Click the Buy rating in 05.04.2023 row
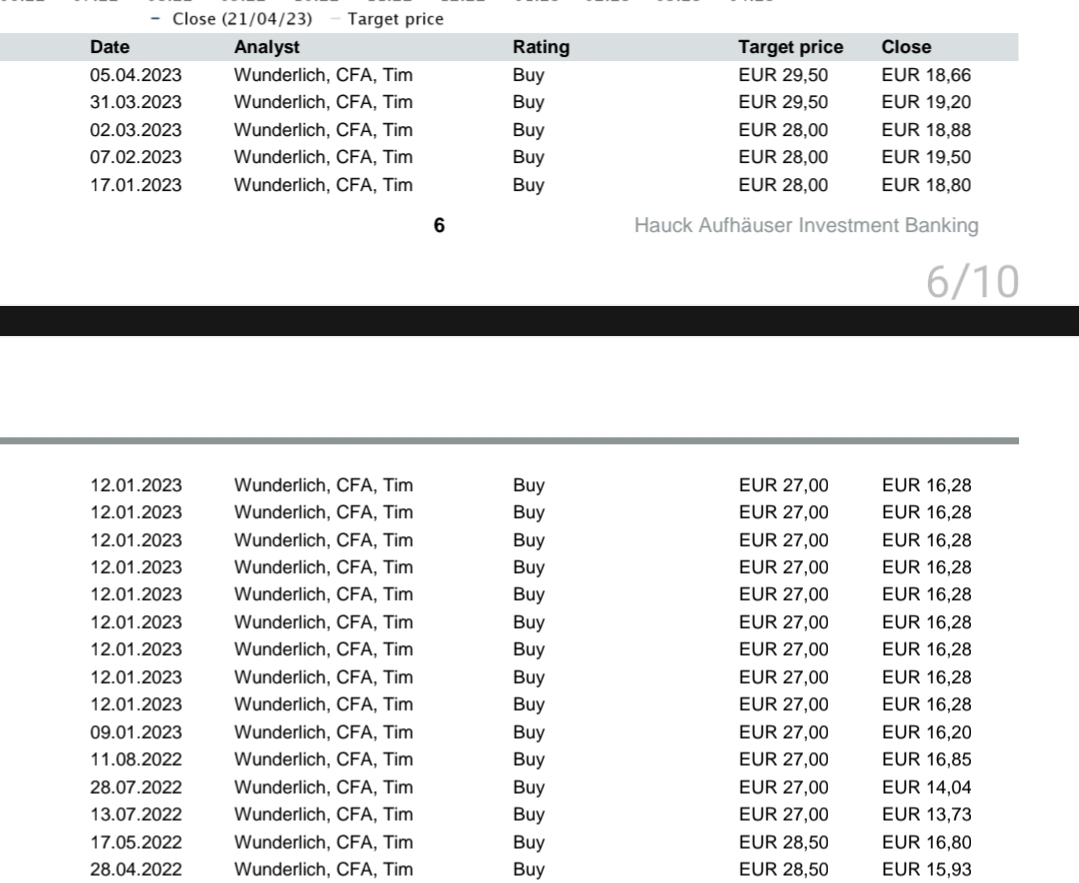Screen dimensions: 1079x883 (x=528, y=76)
